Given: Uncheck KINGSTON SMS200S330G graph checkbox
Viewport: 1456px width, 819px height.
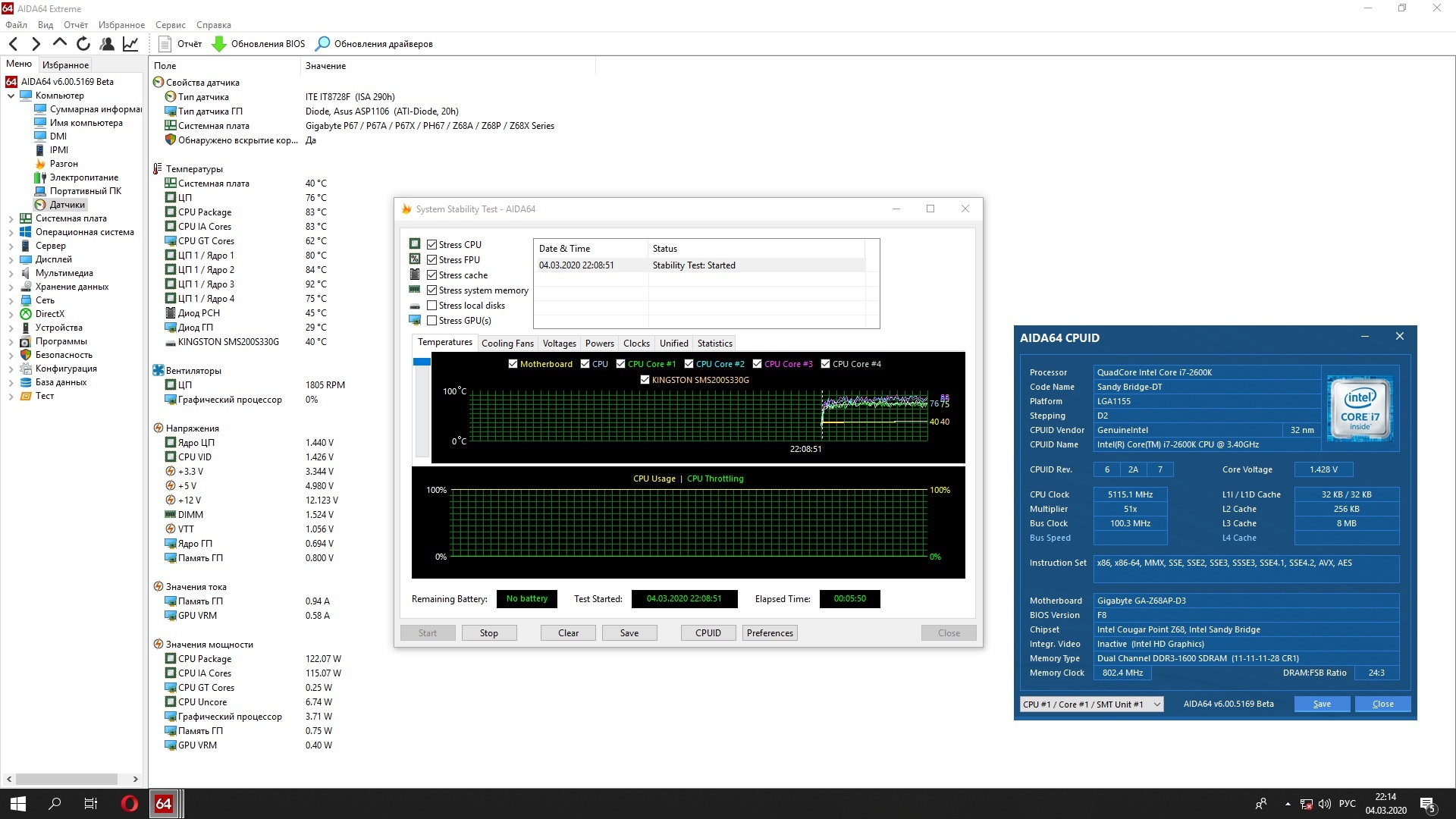Looking at the screenshot, I should (x=645, y=380).
